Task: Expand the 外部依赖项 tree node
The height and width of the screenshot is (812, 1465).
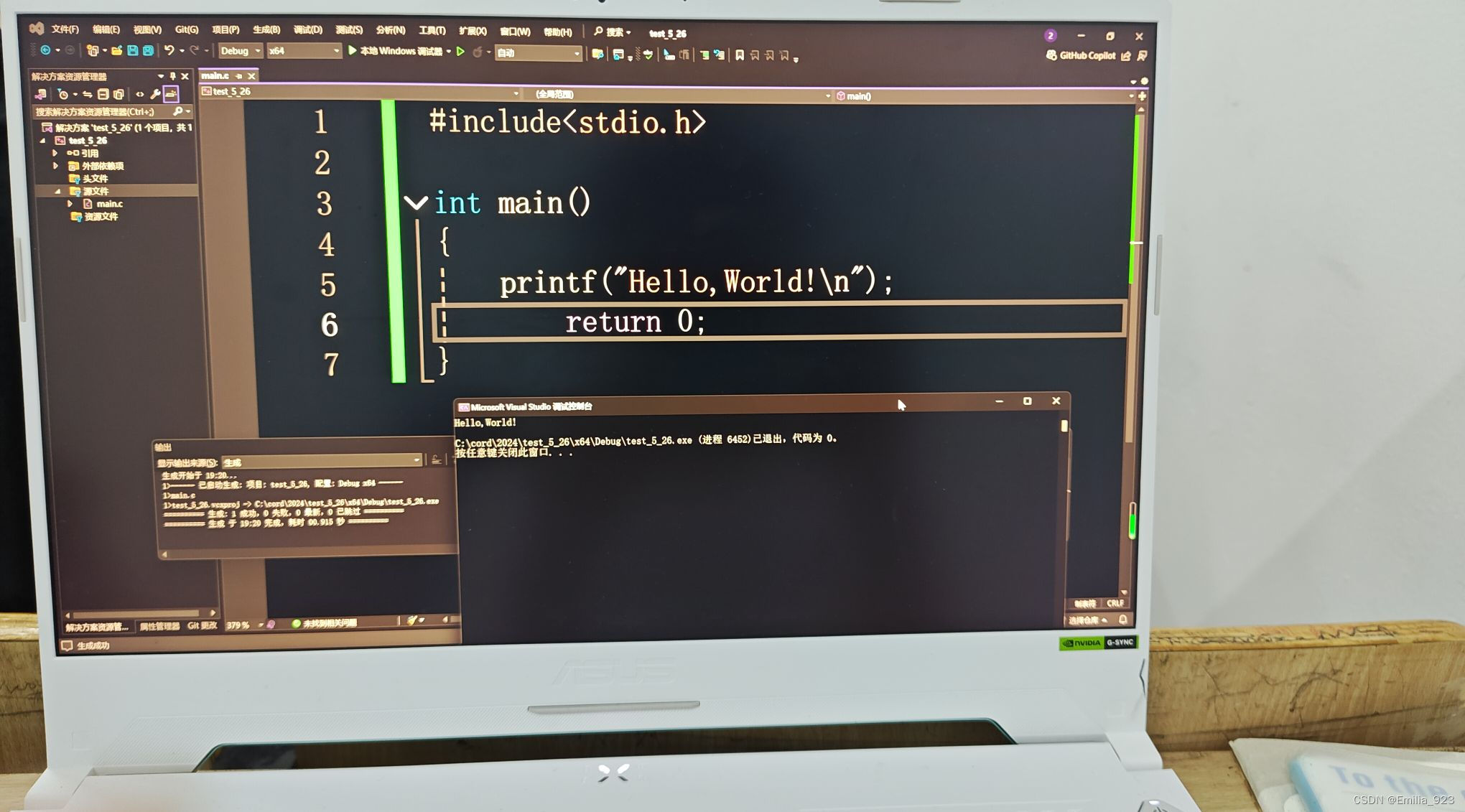Action: pos(56,166)
